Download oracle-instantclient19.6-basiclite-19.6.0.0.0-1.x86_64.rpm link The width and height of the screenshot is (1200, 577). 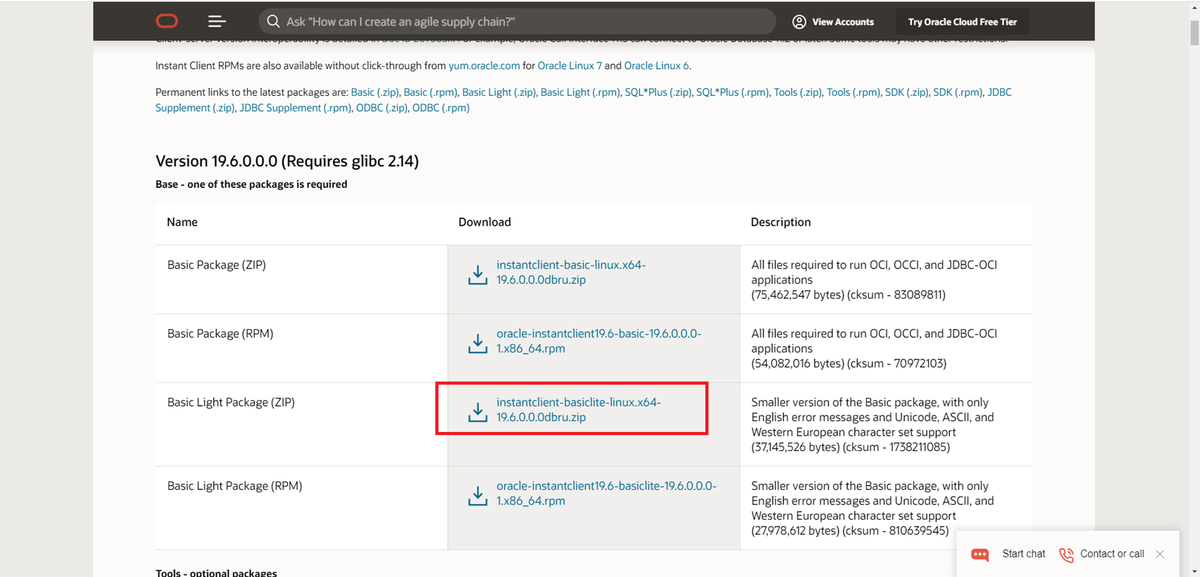click(606, 493)
